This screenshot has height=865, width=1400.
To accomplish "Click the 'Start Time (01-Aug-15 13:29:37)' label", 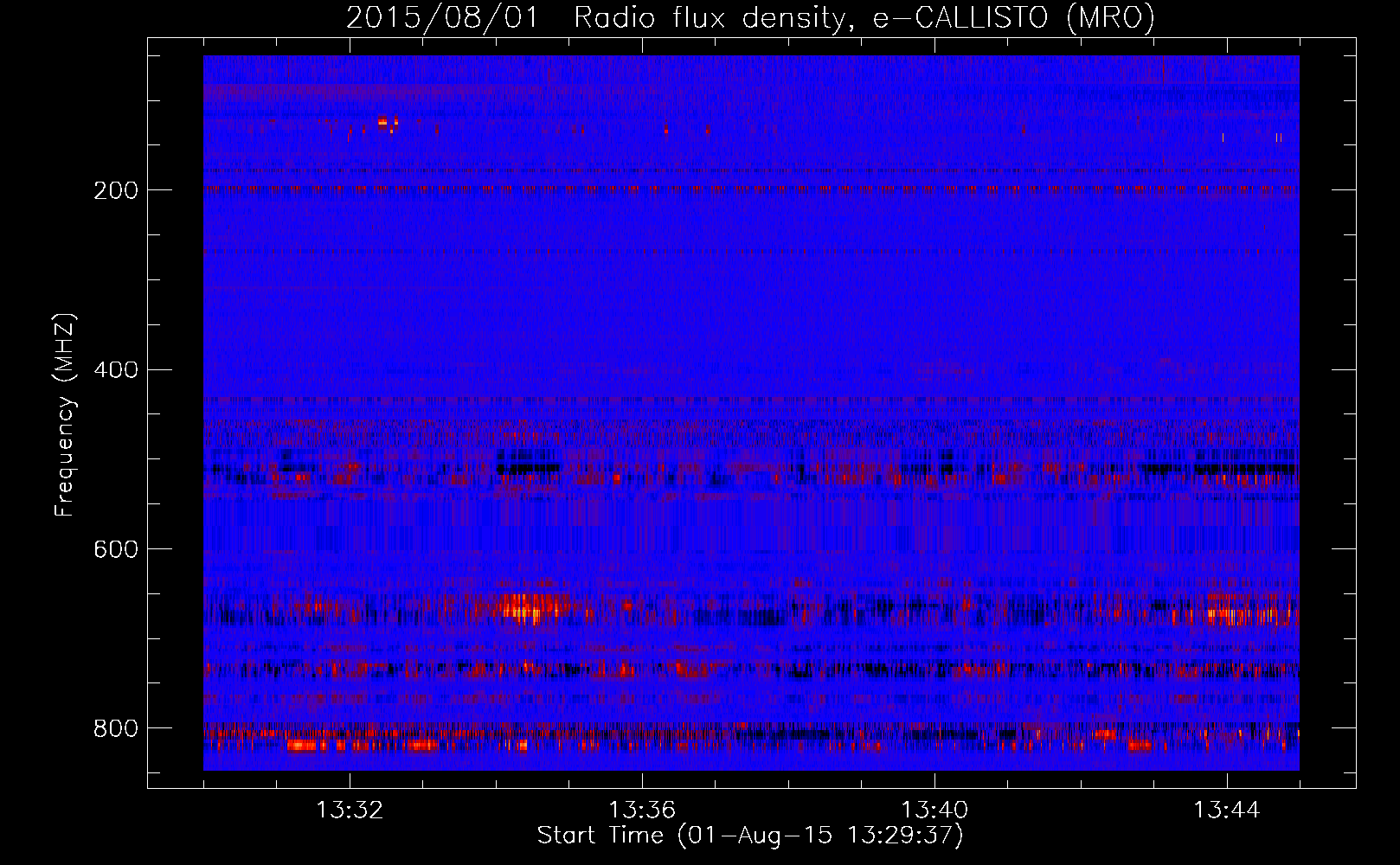I will click(x=750, y=836).
